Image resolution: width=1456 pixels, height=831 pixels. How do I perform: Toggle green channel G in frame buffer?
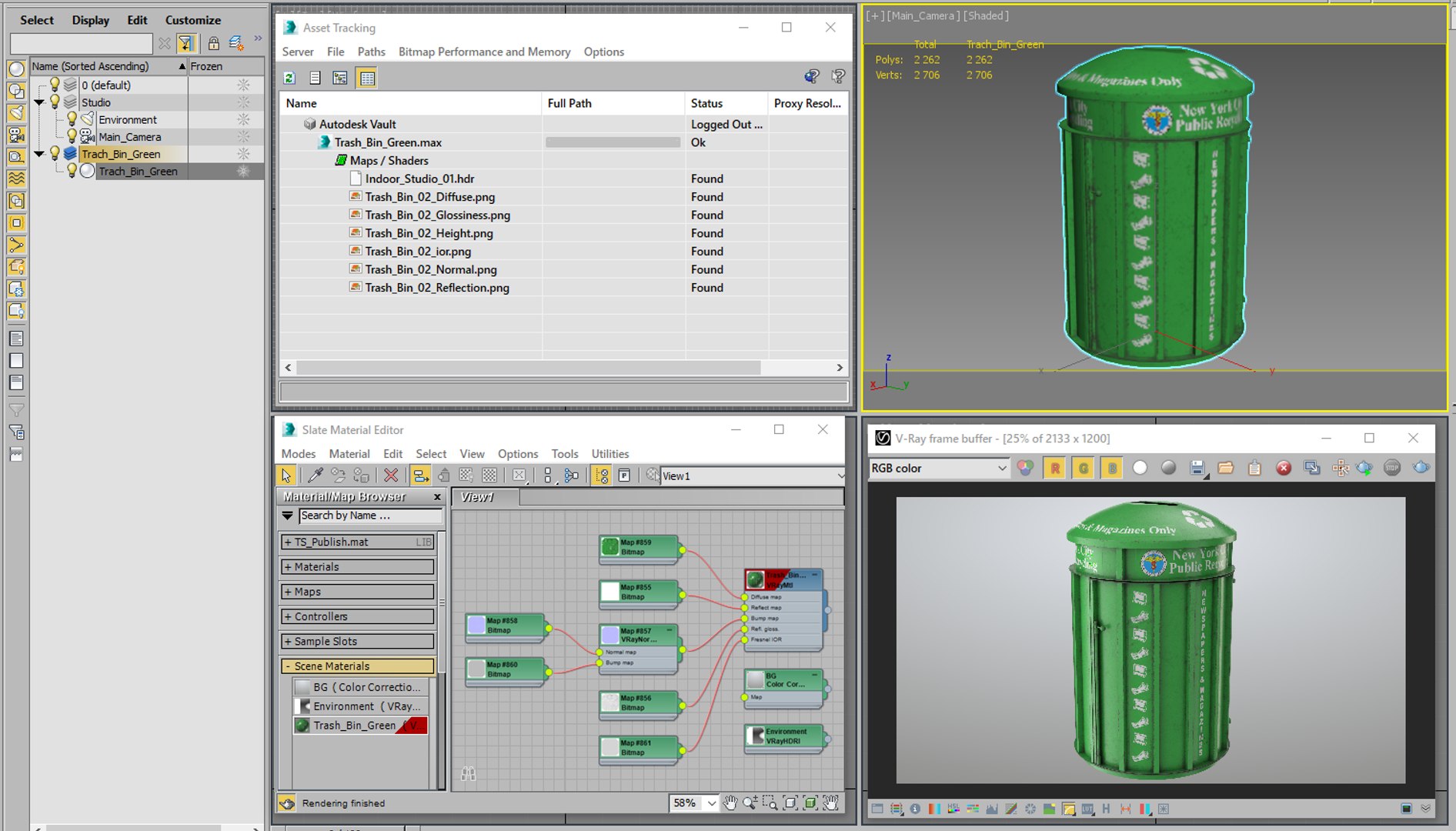tap(1084, 468)
